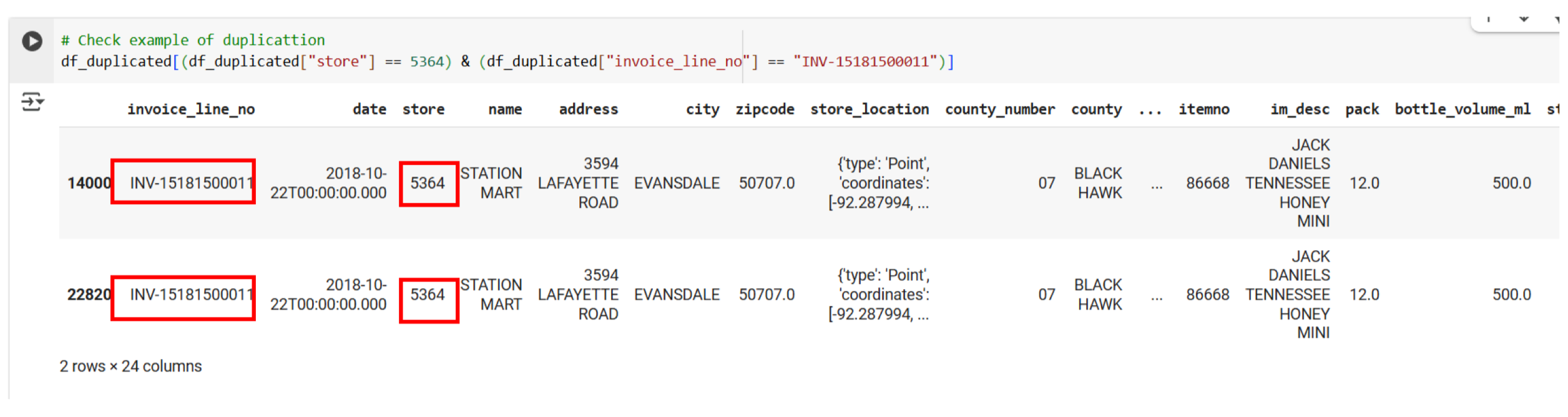Screen dimensions: 1568x417
Task: Click the im_desc column header
Action: [x=1300, y=110]
